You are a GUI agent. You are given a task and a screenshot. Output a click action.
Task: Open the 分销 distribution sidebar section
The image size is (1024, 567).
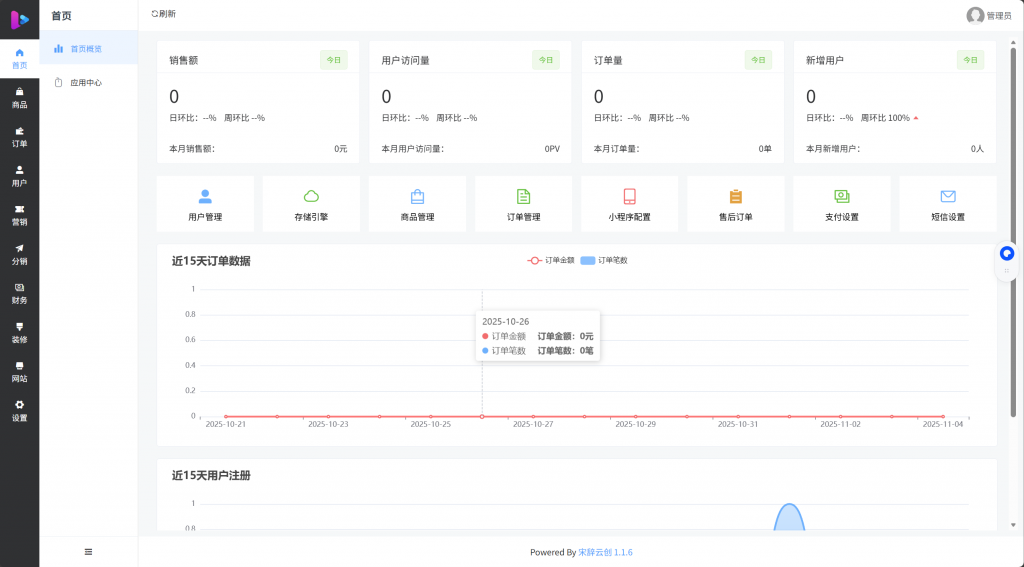(20, 255)
